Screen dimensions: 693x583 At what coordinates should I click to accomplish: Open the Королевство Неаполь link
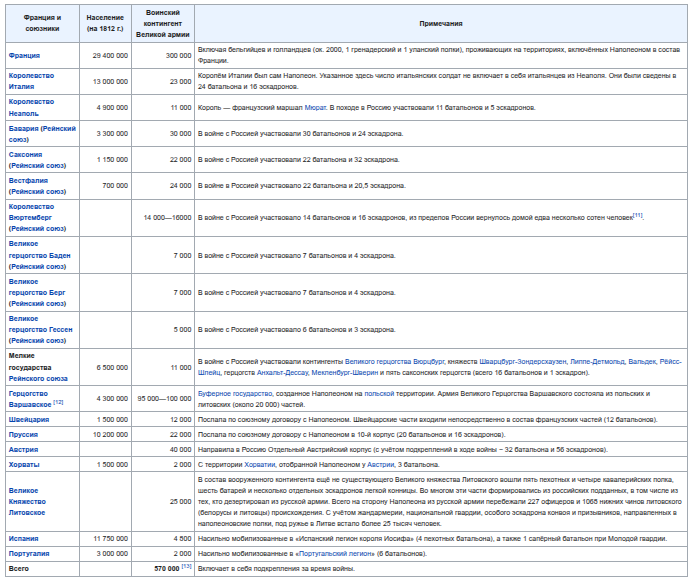(31, 107)
